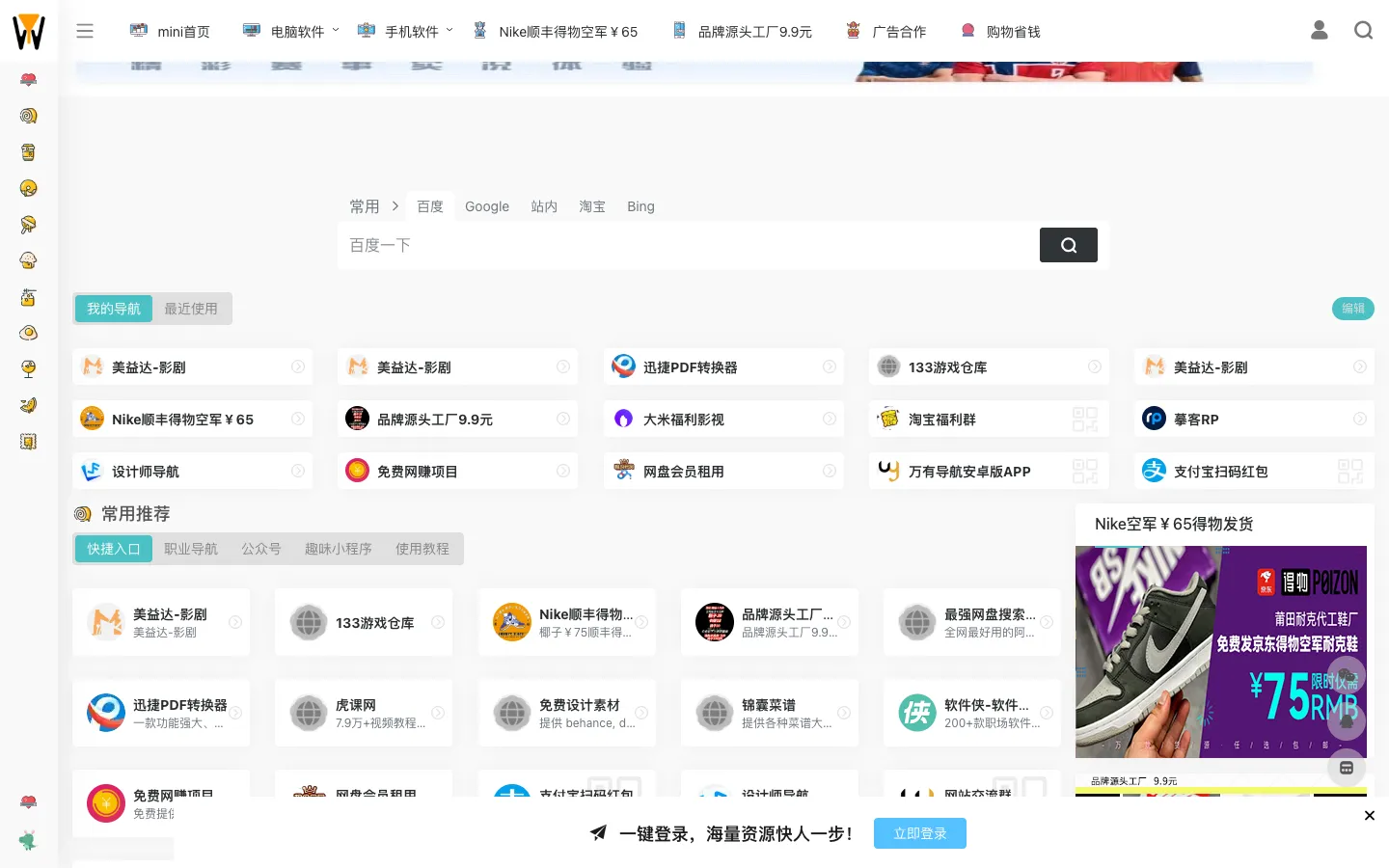Select 公众号 tab
The image size is (1389, 868).
261,549
